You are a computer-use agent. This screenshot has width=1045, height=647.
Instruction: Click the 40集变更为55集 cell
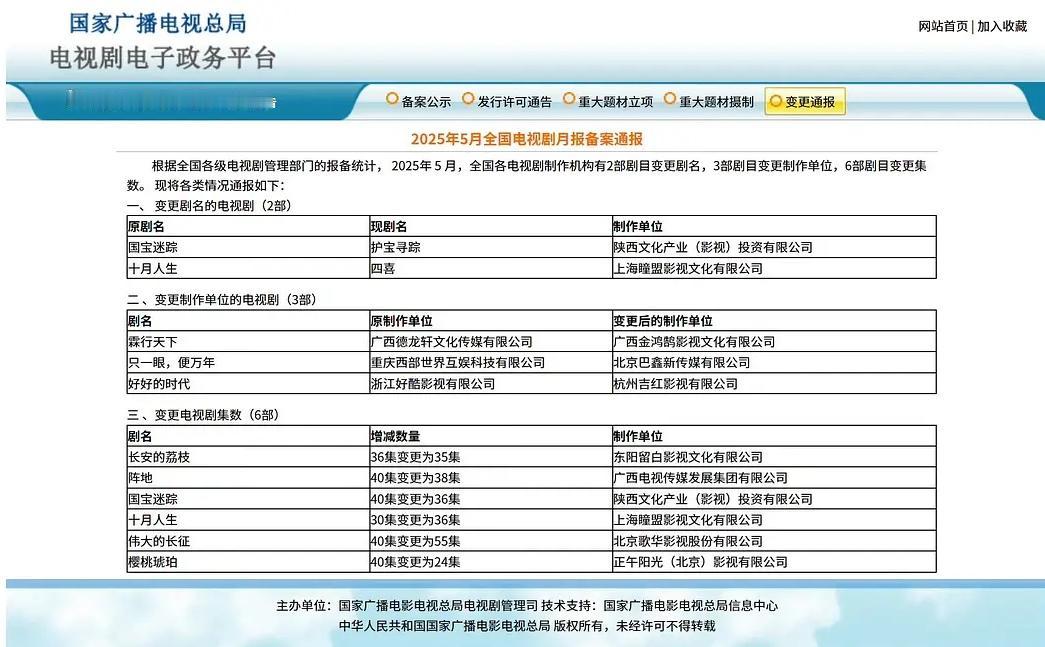[x=491, y=541]
